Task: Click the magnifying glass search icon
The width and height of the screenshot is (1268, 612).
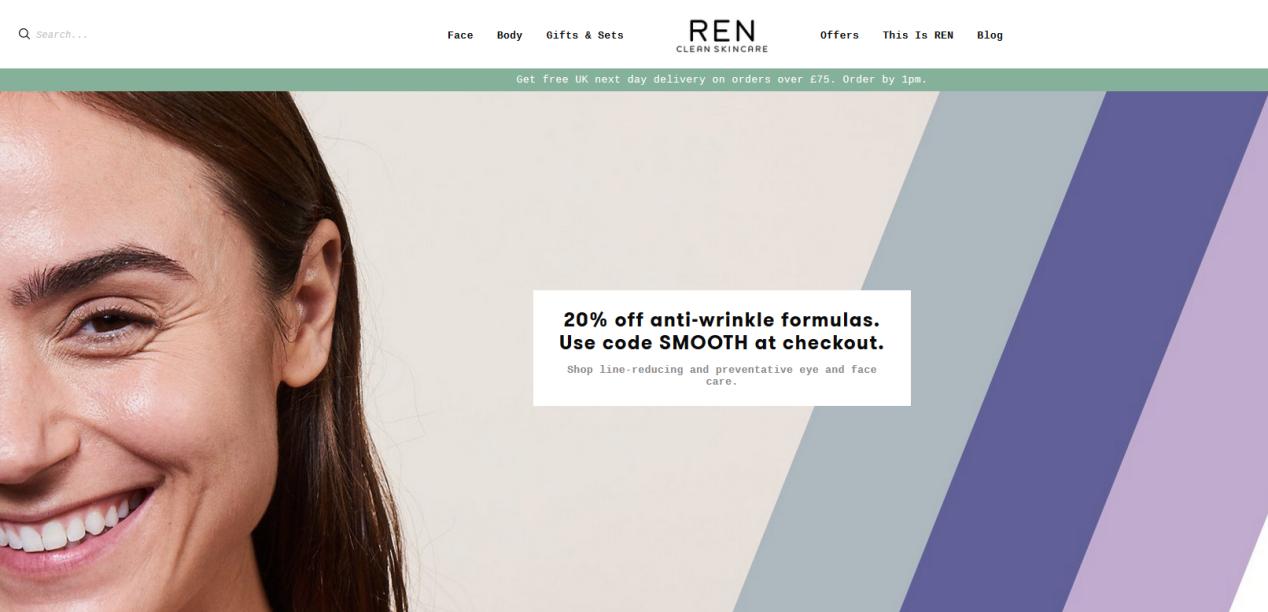Action: coord(24,34)
